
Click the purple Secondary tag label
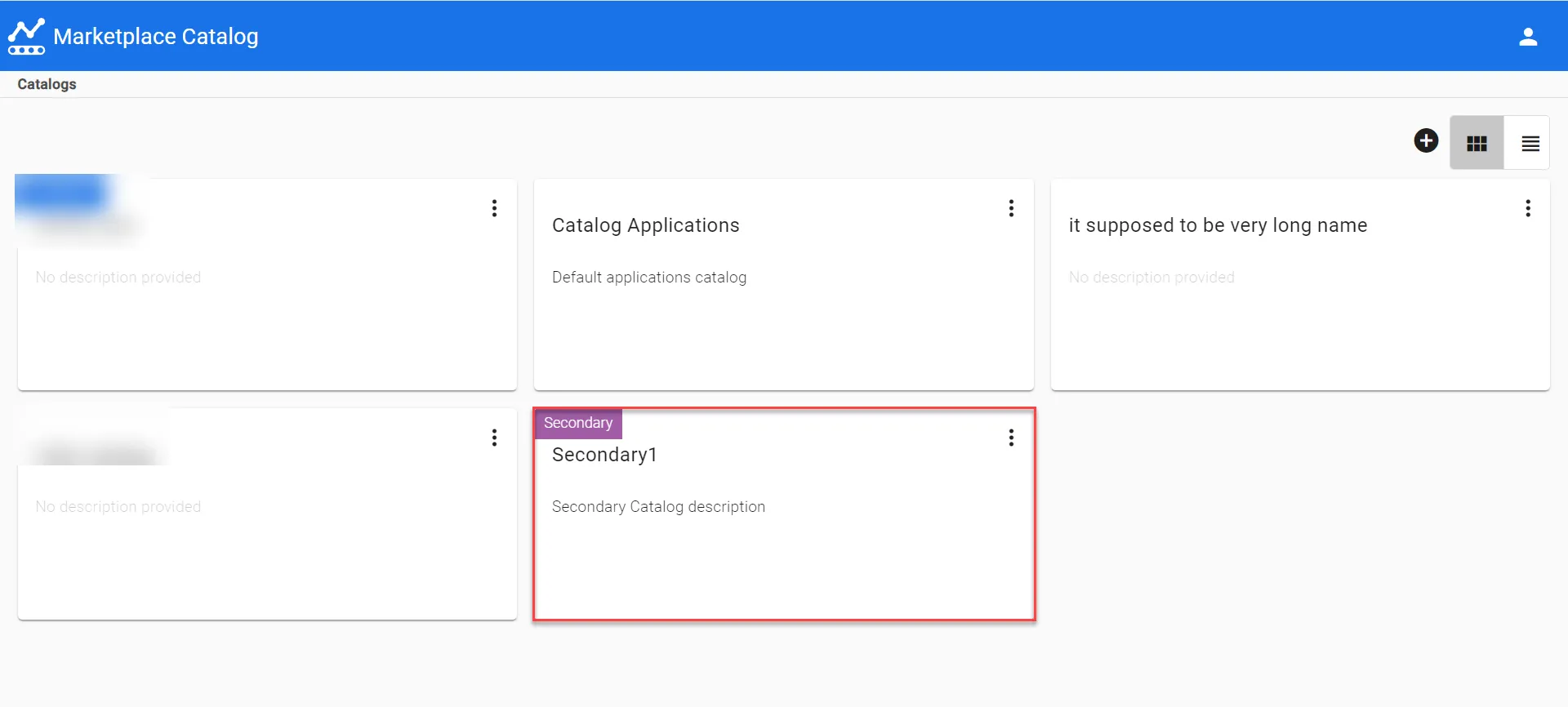coord(578,423)
